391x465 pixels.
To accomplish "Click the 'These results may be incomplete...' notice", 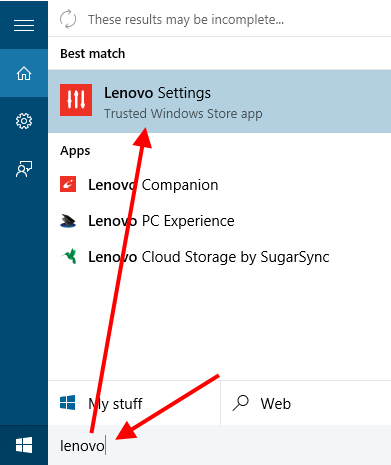I will coord(186,20).
